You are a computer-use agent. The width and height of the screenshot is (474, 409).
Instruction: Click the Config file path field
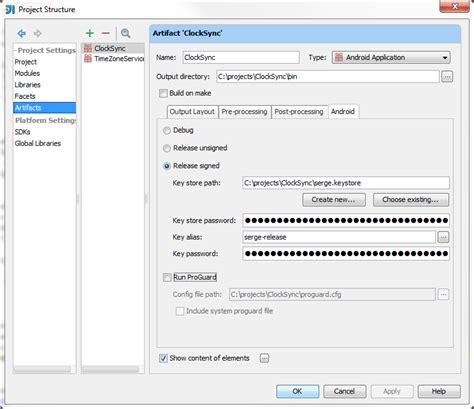[x=332, y=294]
